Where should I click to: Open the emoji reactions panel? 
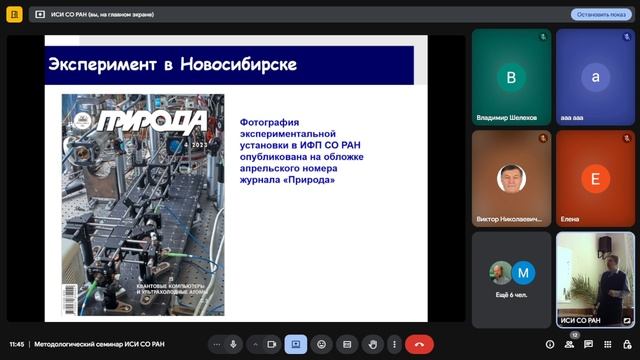(322, 344)
